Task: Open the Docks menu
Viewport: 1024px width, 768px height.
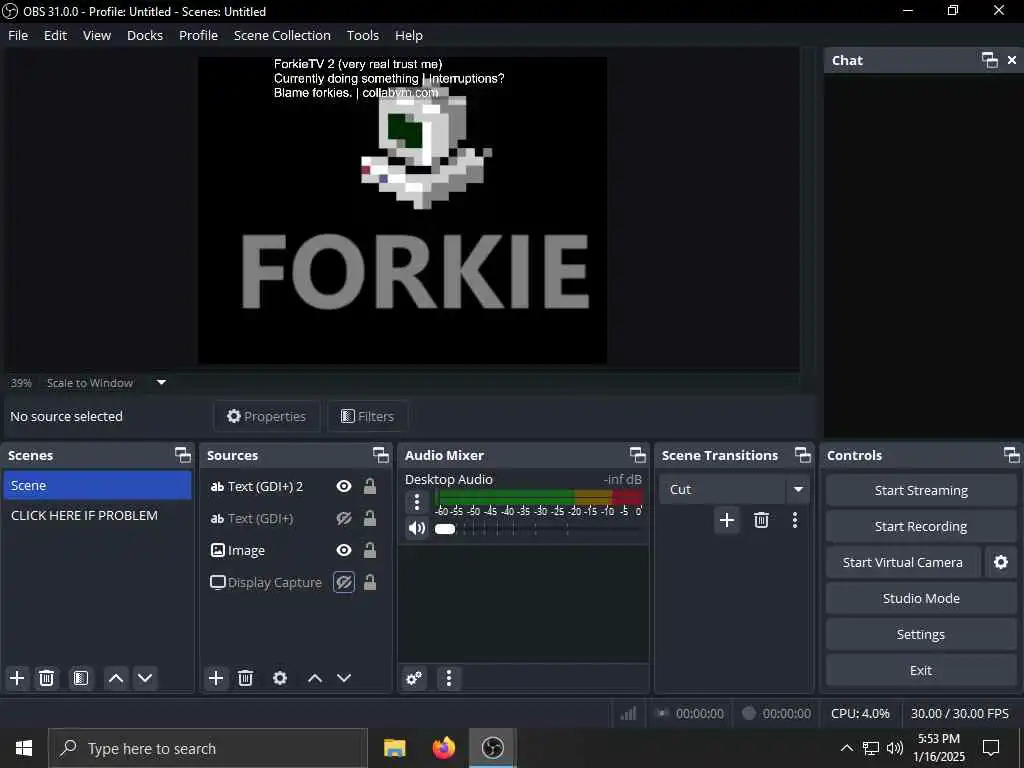Action: click(145, 35)
